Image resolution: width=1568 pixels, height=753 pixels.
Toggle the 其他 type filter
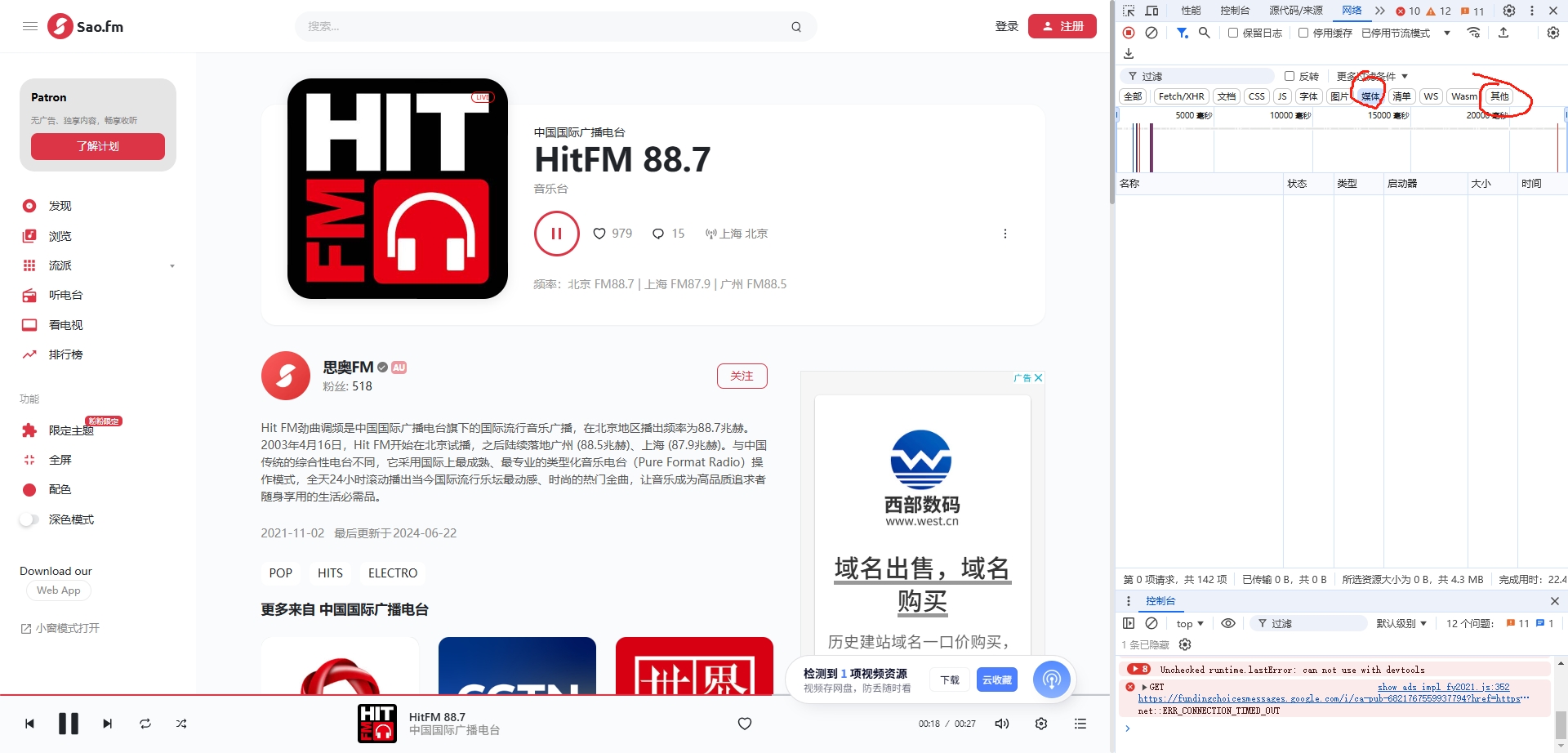click(1499, 96)
